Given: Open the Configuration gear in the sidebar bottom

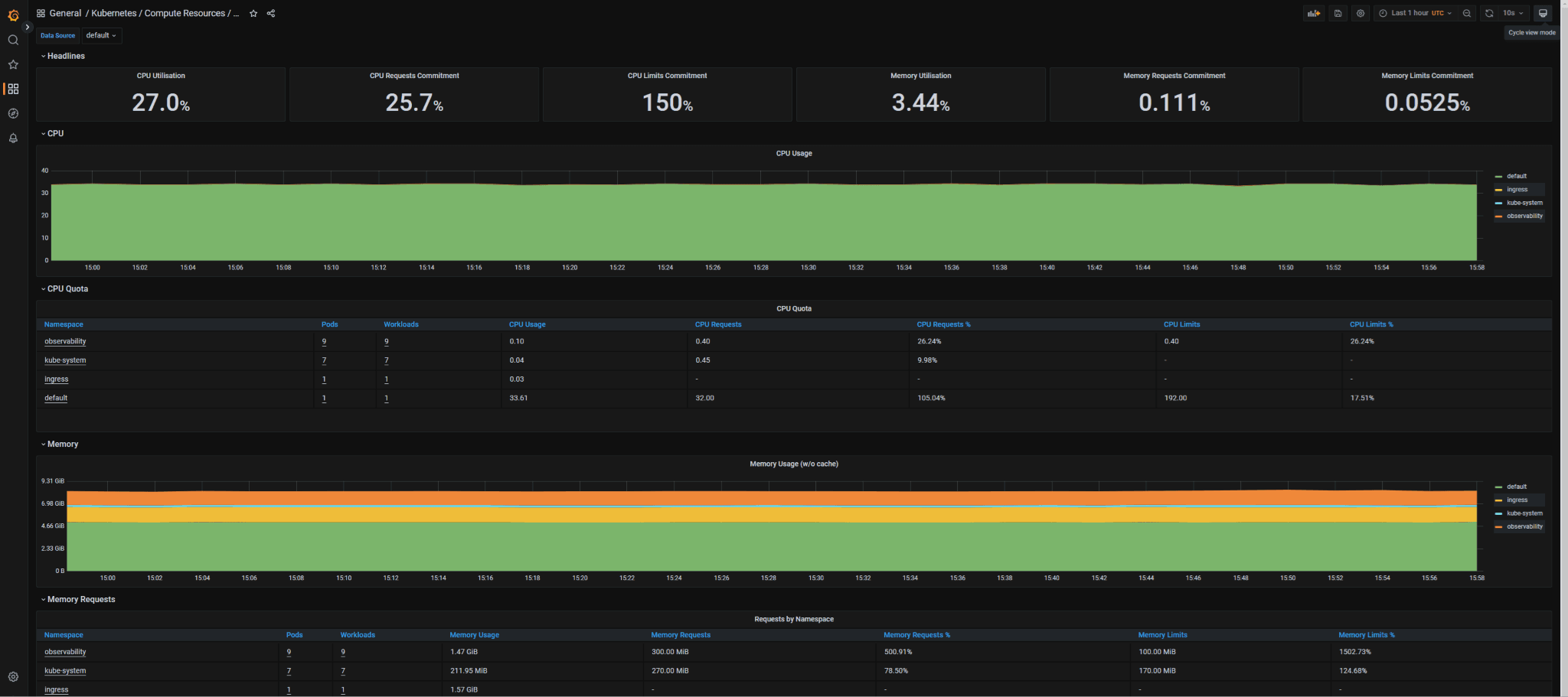Looking at the screenshot, I should [13, 676].
